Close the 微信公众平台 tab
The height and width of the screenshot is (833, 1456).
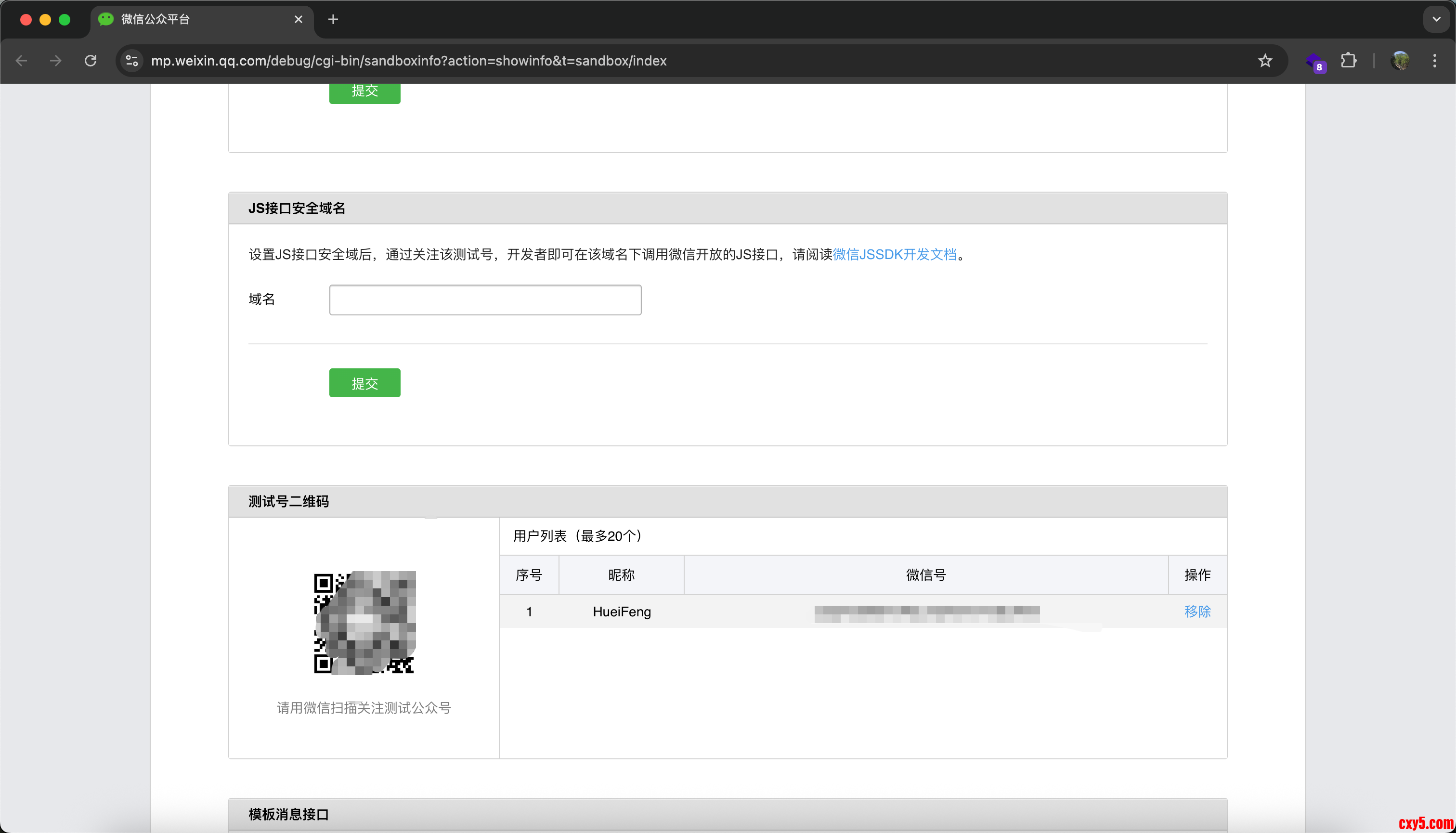coord(298,19)
